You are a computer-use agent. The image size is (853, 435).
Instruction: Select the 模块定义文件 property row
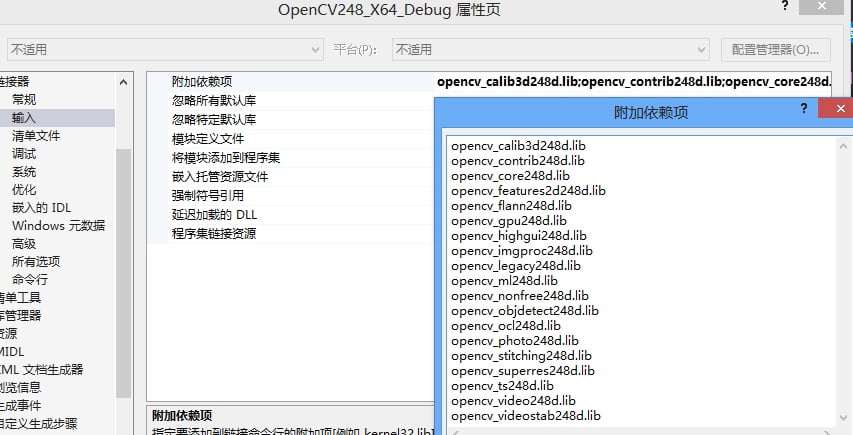[x=208, y=139]
